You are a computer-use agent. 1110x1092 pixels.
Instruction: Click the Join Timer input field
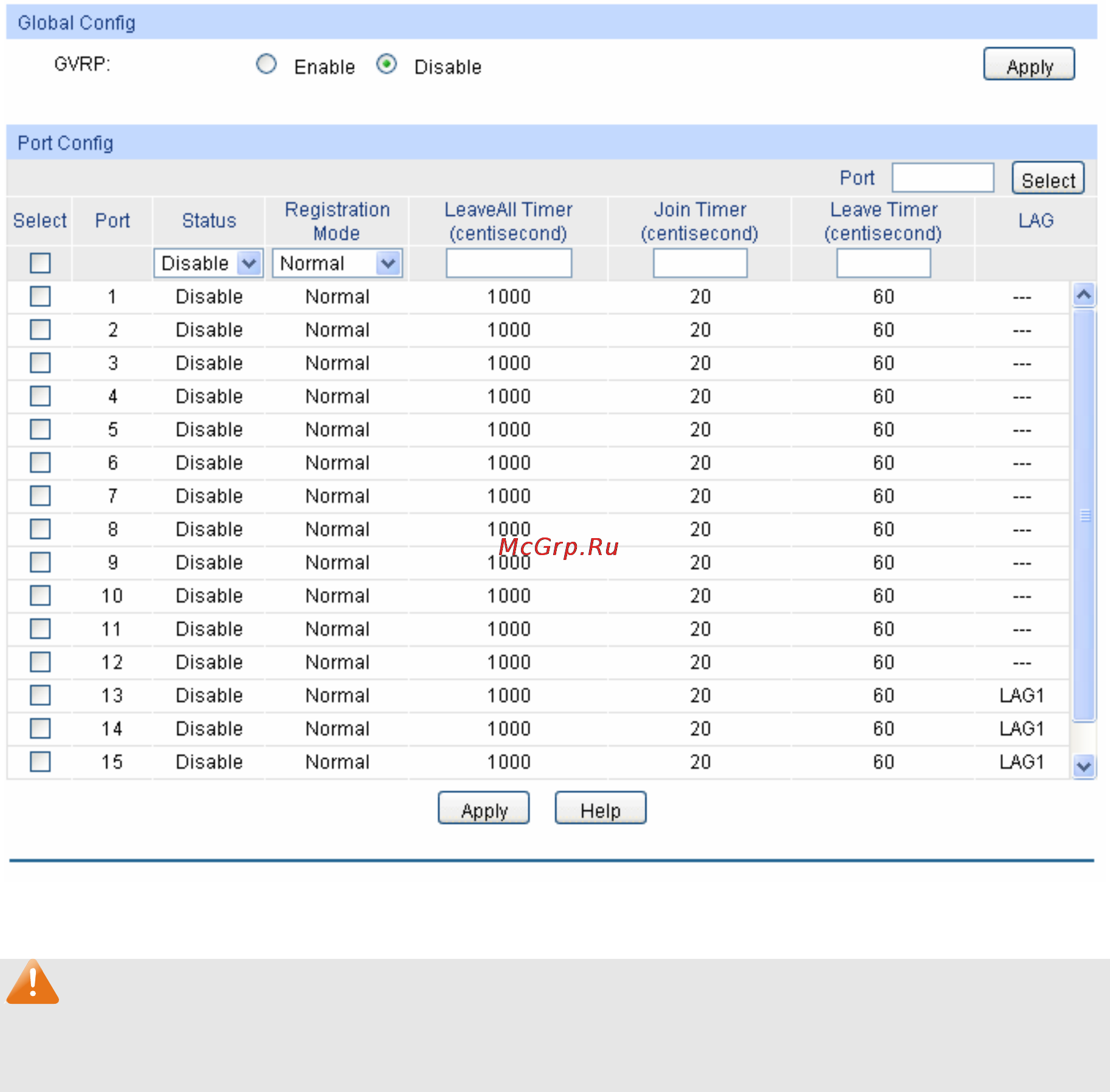tap(700, 263)
